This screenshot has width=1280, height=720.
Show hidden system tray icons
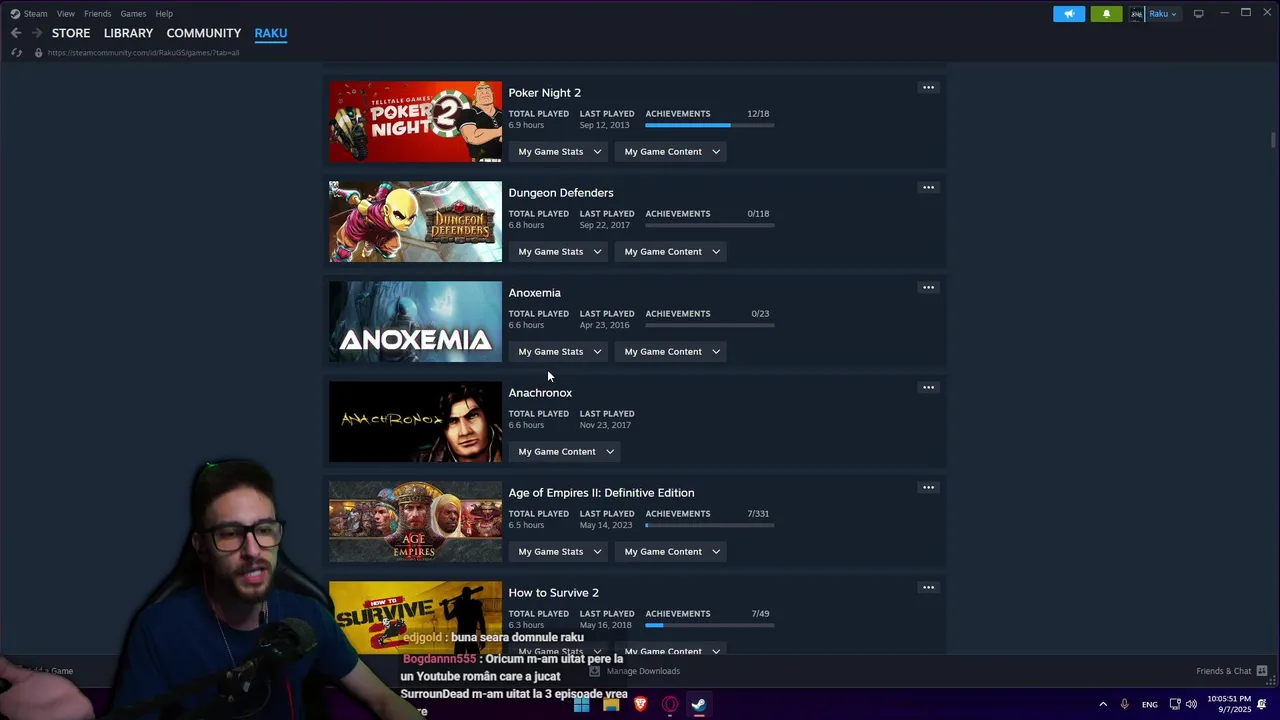pyautogui.click(x=1103, y=704)
